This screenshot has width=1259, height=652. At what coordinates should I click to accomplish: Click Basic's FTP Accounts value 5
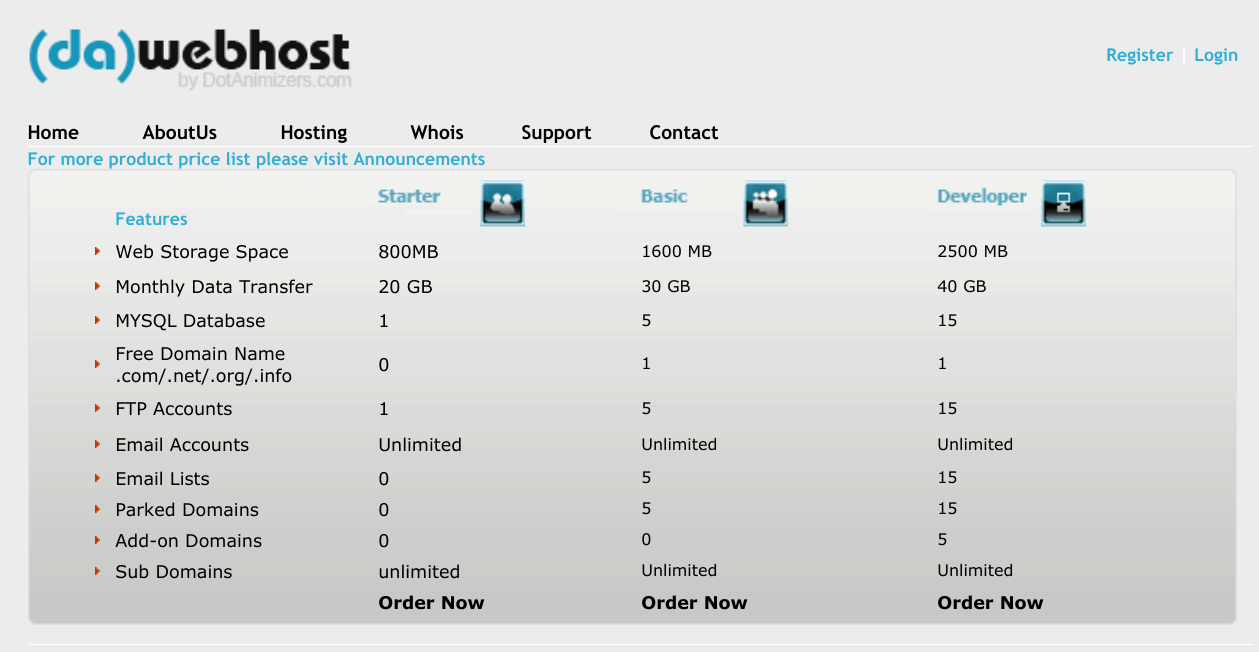pos(646,408)
